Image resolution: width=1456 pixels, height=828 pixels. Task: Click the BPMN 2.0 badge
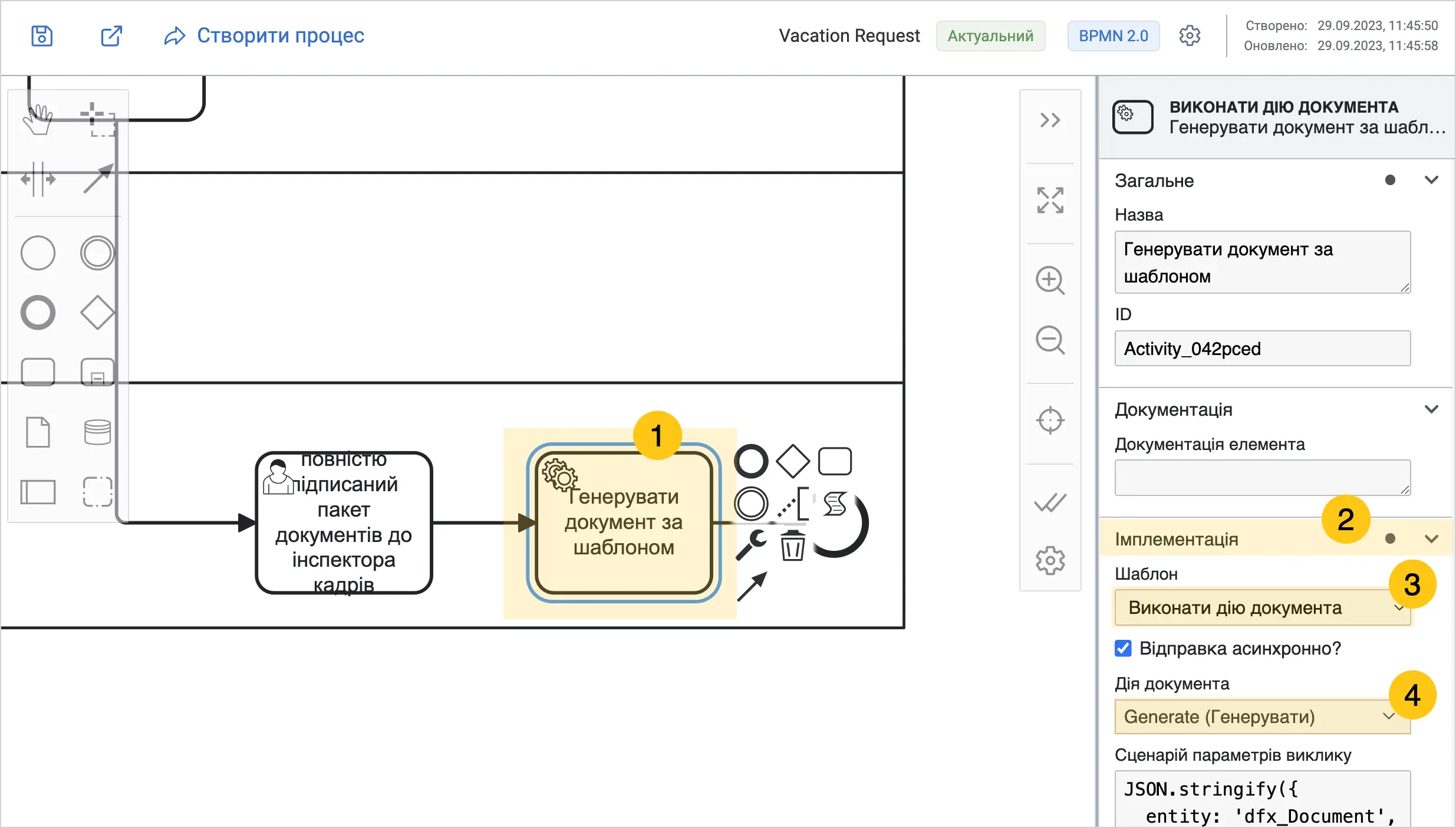point(1113,36)
